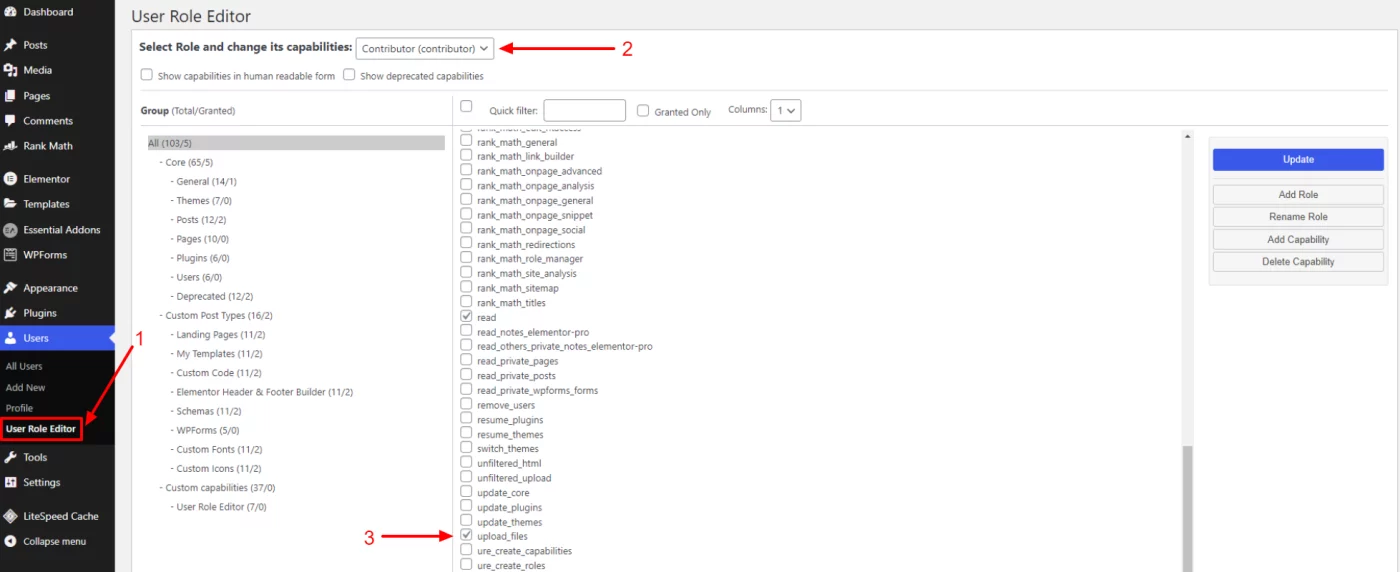Check rank_math_sitemap capability checkbox
The width and height of the screenshot is (1400, 572).
point(466,288)
